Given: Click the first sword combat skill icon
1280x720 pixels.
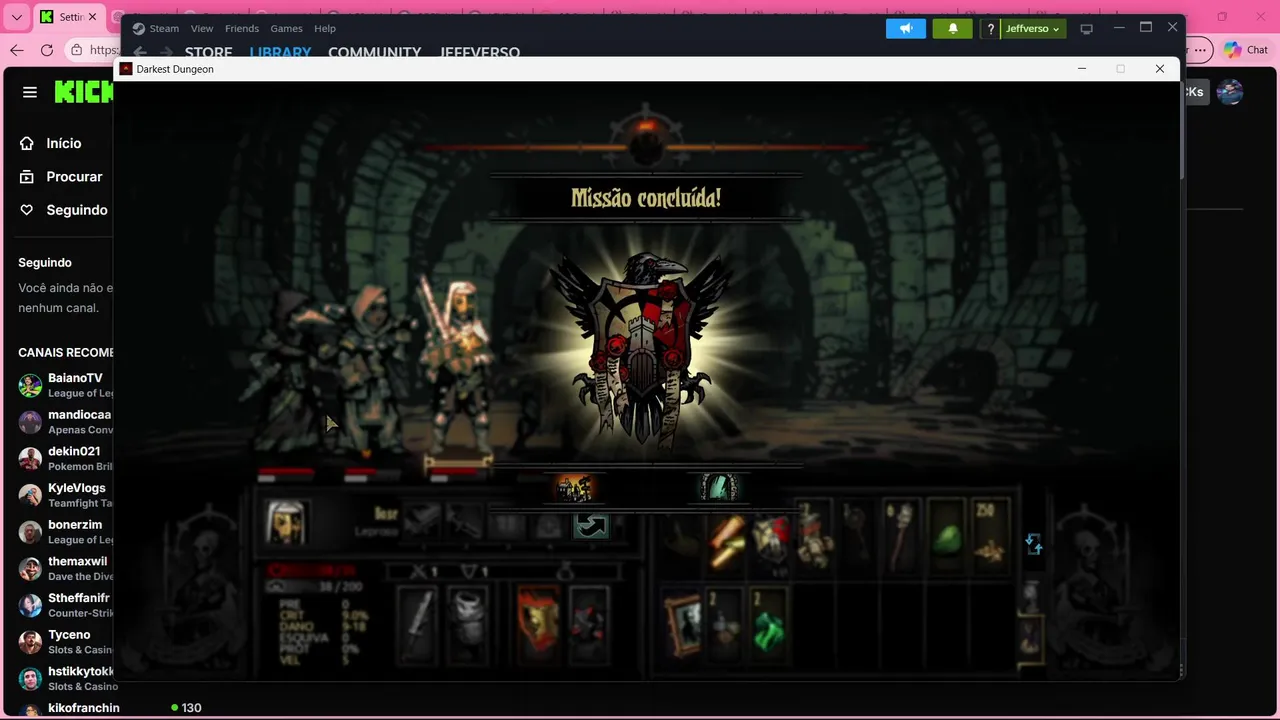Looking at the screenshot, I should 422,521.
